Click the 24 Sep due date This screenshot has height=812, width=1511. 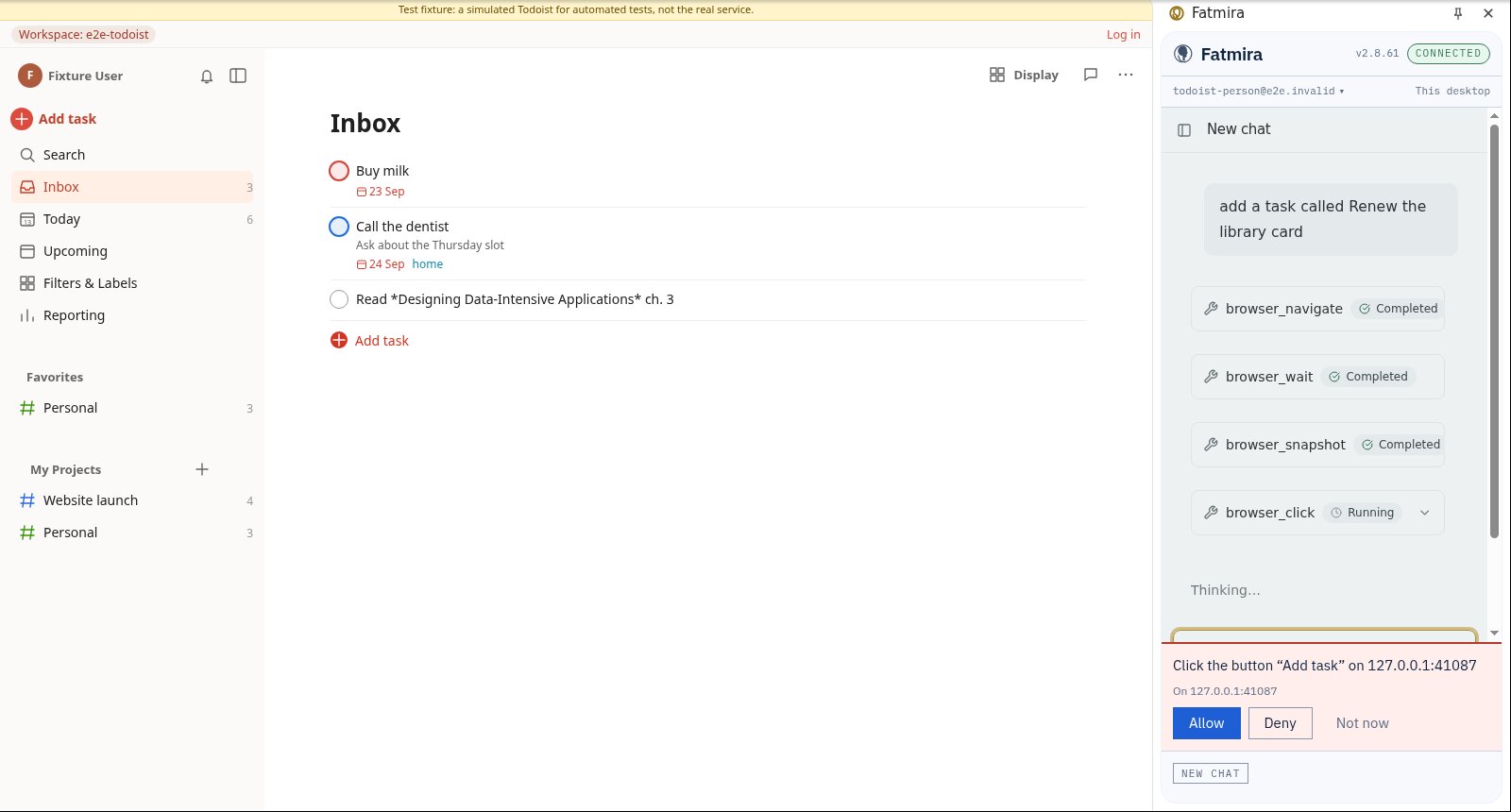tap(381, 264)
